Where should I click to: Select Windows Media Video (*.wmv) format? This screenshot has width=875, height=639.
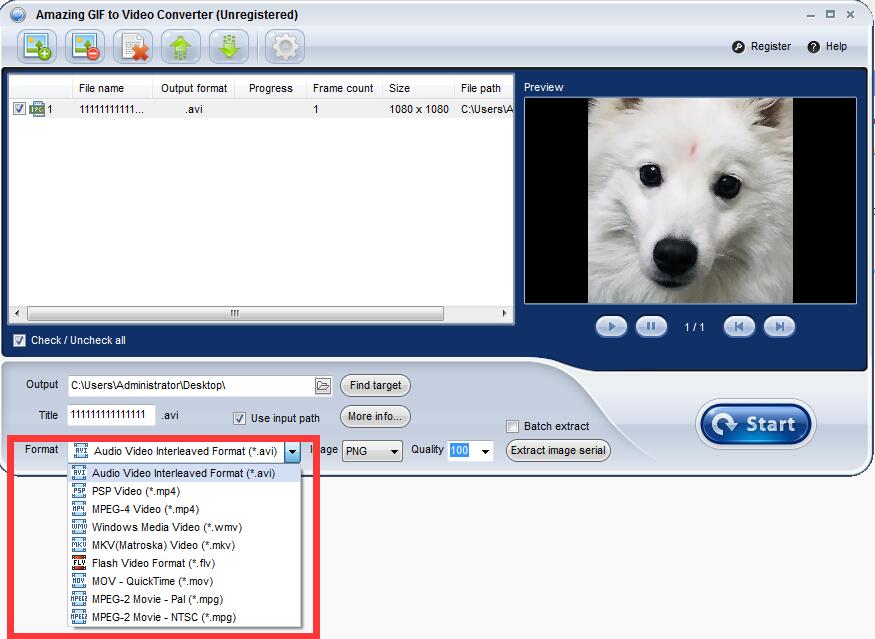[x=184, y=527]
